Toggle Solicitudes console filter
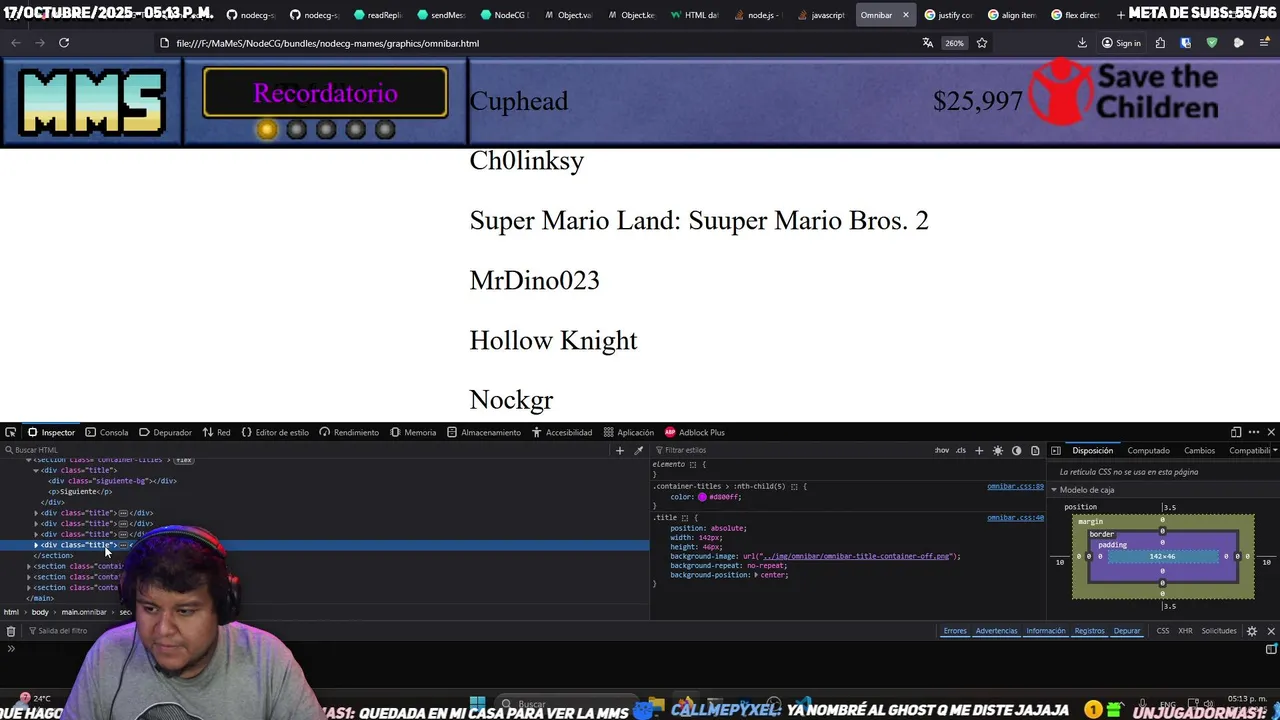This screenshot has height=720, width=1280. pyautogui.click(x=1219, y=631)
